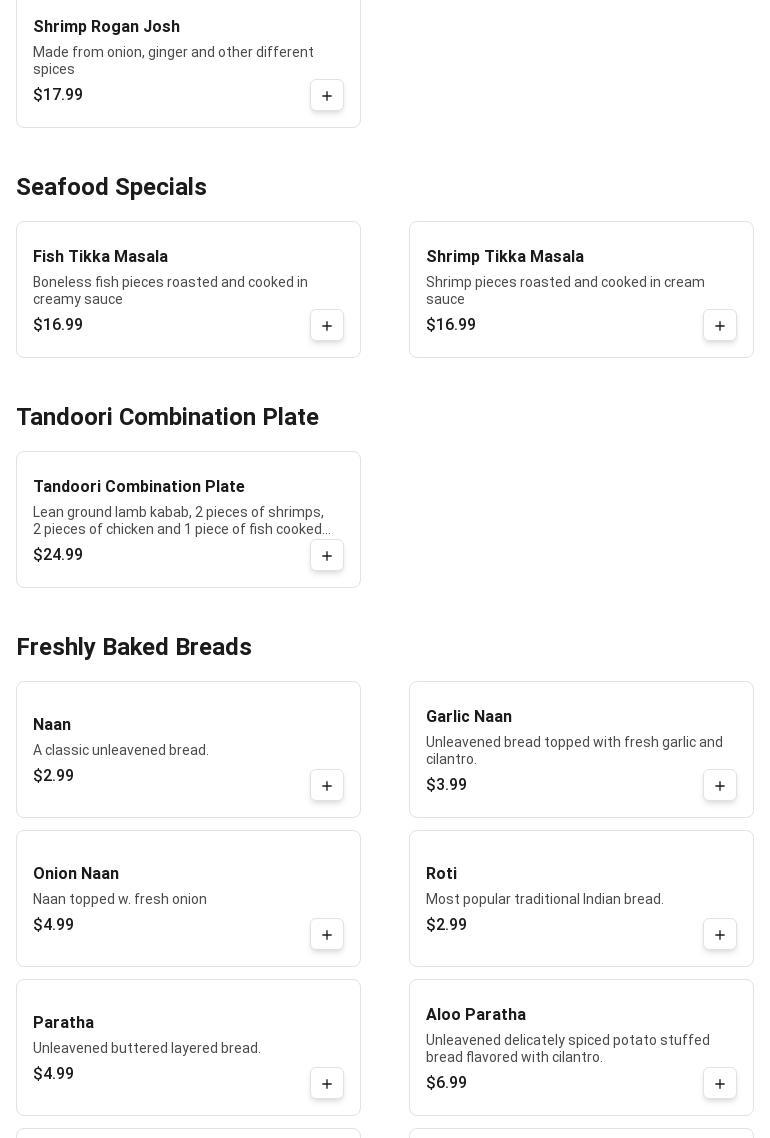Click the Seafood Specials section heading
The height and width of the screenshot is (1138, 770).
tap(111, 187)
